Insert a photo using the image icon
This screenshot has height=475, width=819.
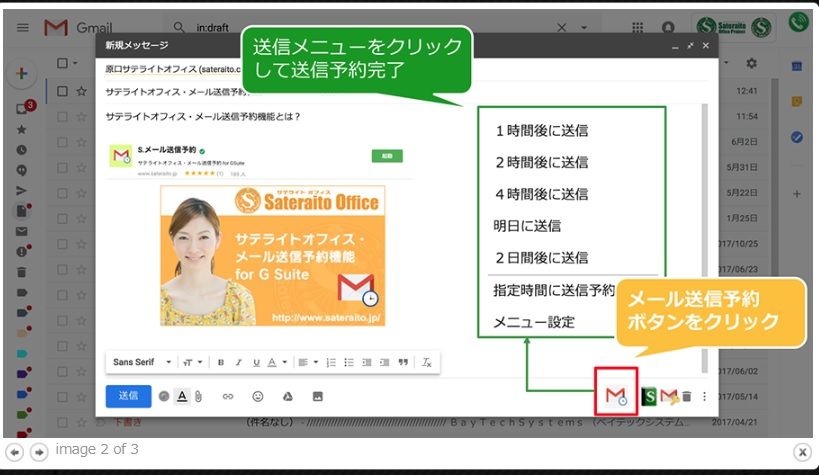[318, 397]
